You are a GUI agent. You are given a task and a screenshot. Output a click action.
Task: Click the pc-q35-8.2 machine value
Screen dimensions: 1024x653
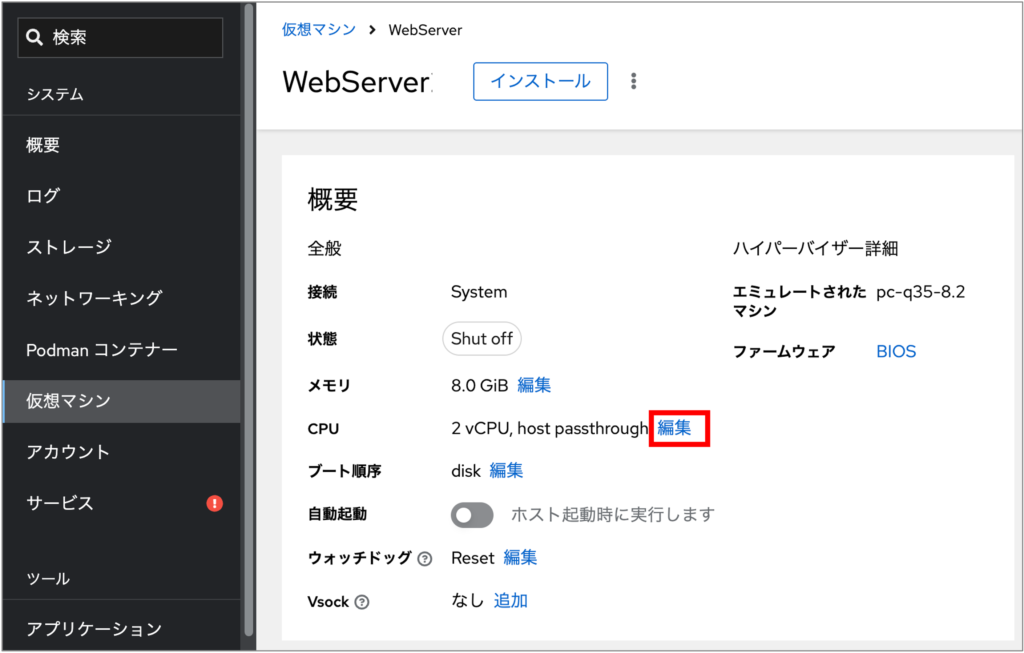coord(920,292)
